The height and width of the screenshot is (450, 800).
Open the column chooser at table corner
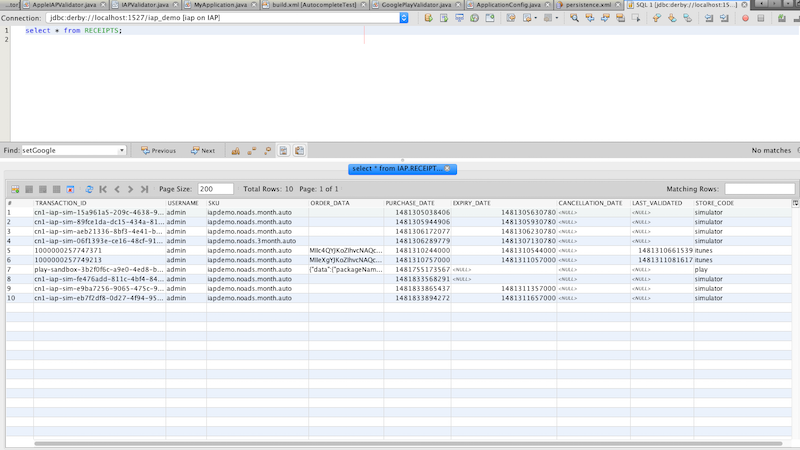(795, 203)
